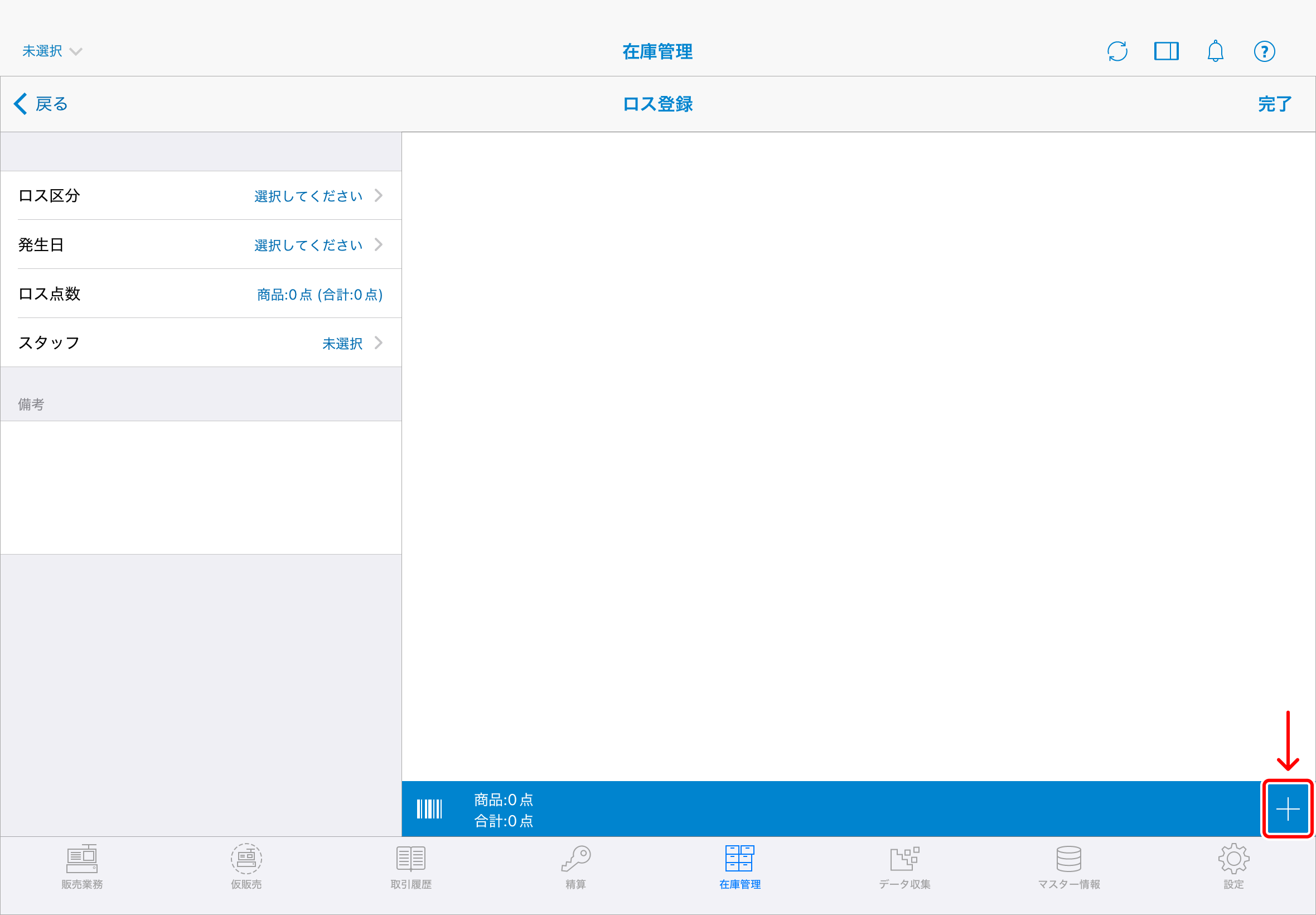1316x915 pixels.
Task: Open データ収集 data collection tab
Action: pos(904,866)
